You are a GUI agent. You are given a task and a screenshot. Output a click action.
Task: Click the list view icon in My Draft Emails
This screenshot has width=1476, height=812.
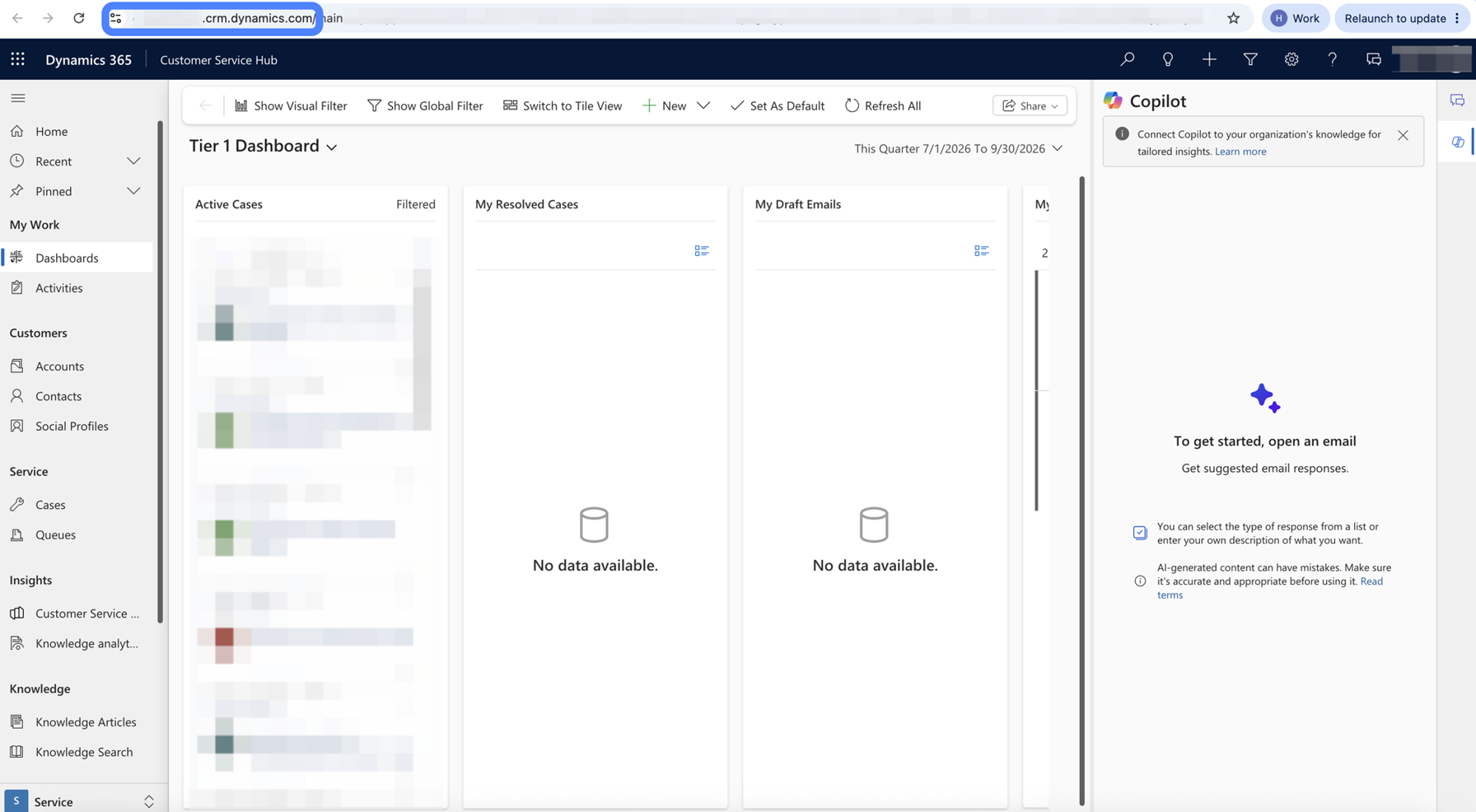[982, 250]
